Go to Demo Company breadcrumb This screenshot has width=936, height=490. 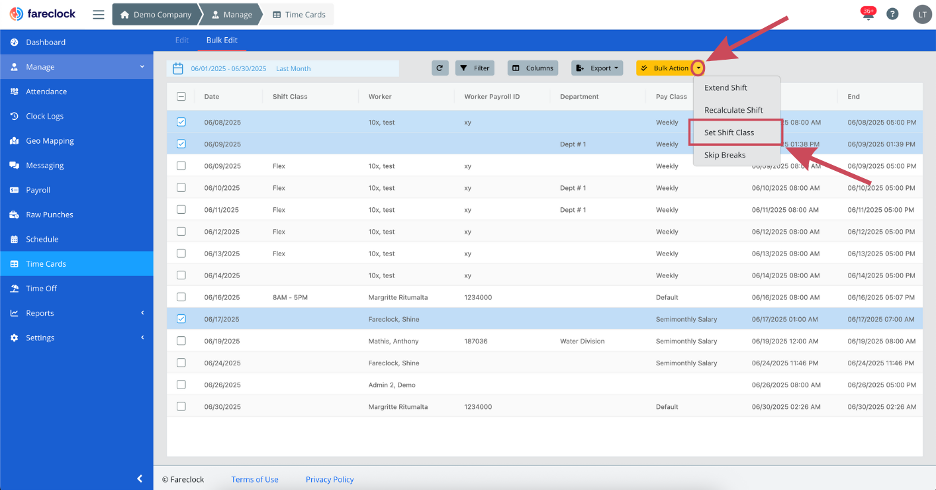[x=156, y=15]
